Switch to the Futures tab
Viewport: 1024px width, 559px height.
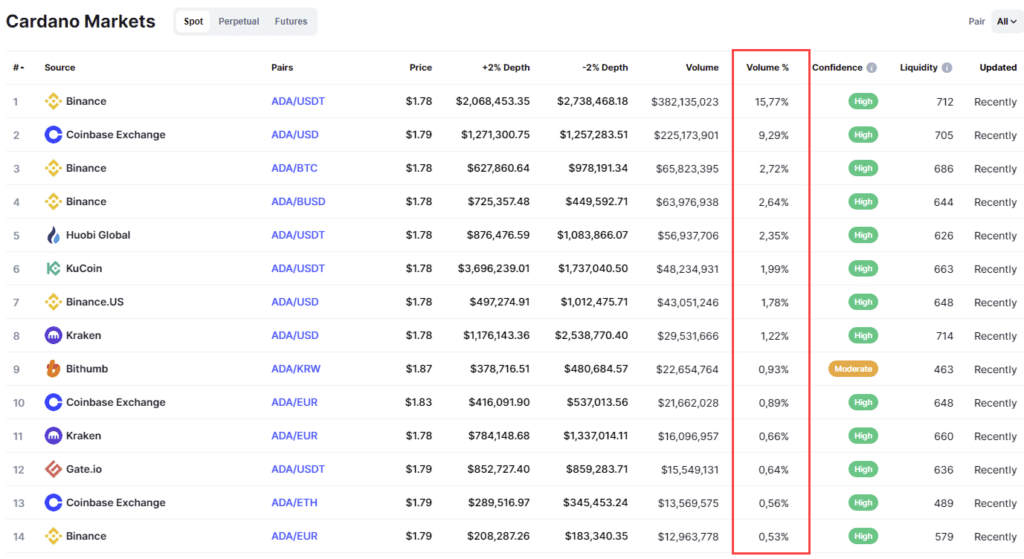291,21
